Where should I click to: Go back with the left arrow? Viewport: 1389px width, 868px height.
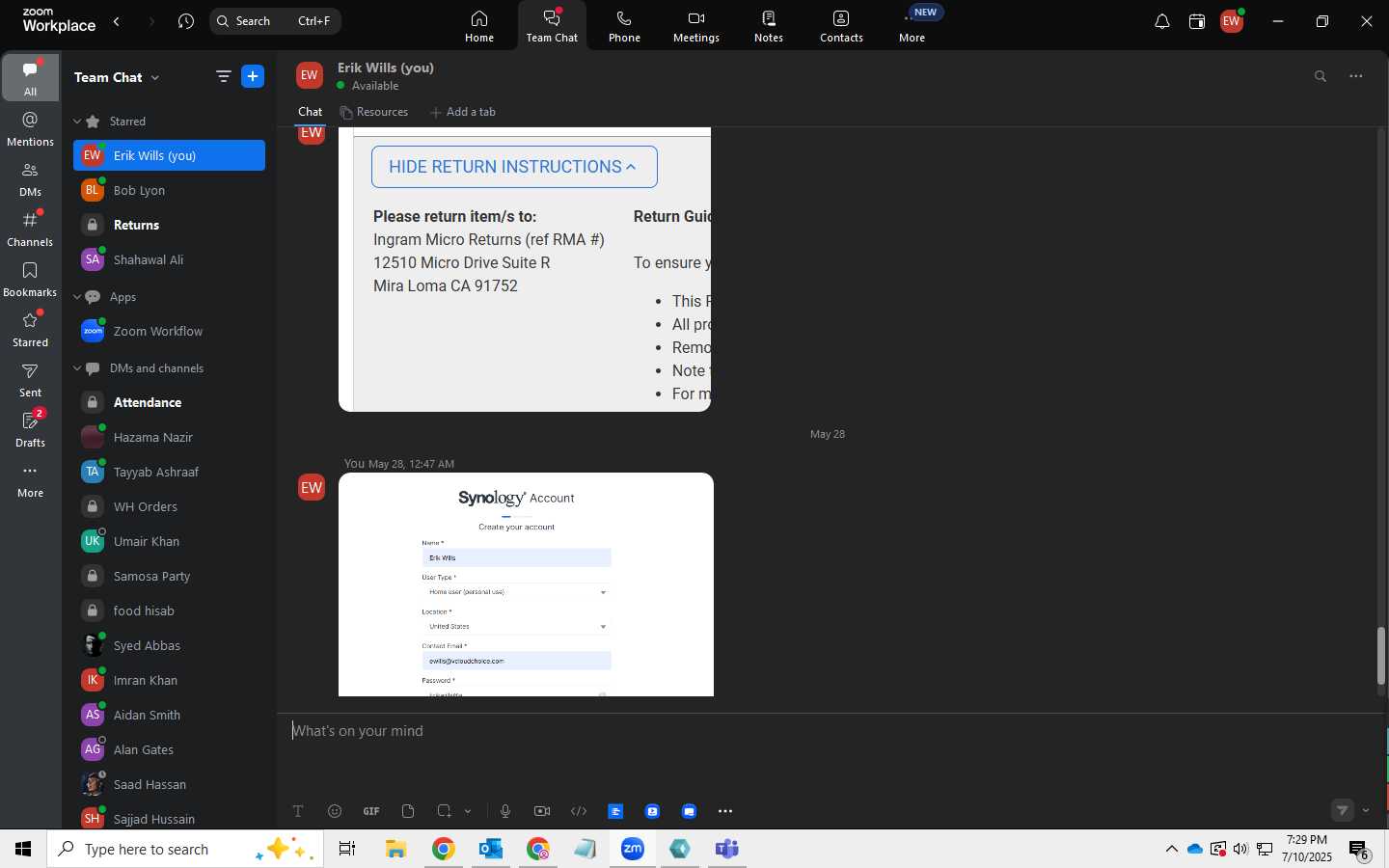pos(117,21)
